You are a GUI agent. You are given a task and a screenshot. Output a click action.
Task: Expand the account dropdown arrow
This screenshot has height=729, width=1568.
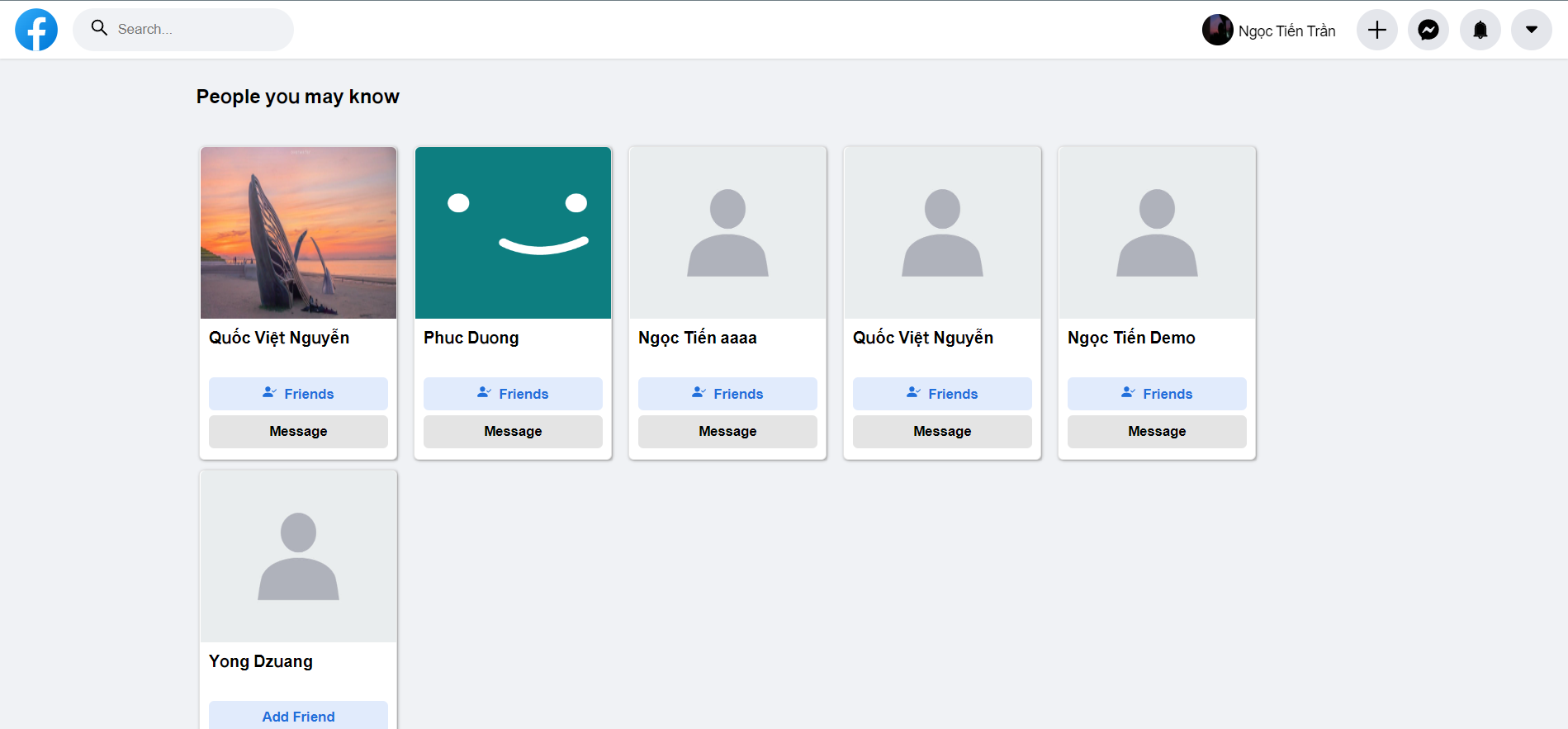1532,30
